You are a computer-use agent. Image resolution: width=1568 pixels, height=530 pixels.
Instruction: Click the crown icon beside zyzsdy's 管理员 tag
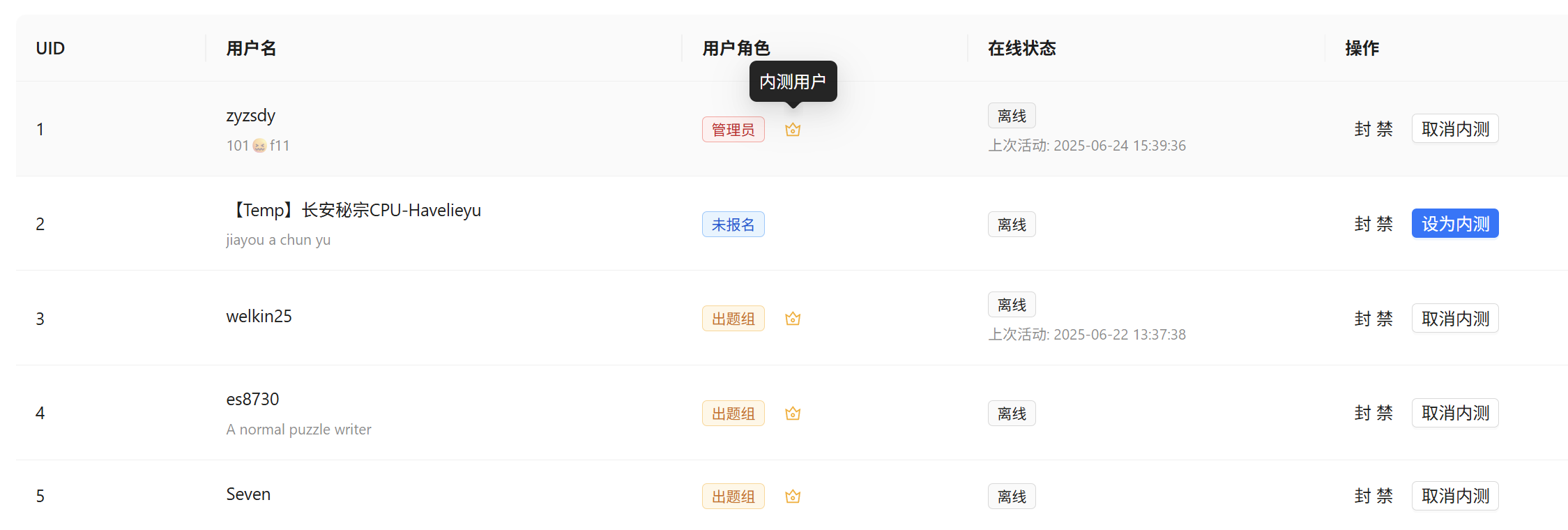tap(793, 130)
